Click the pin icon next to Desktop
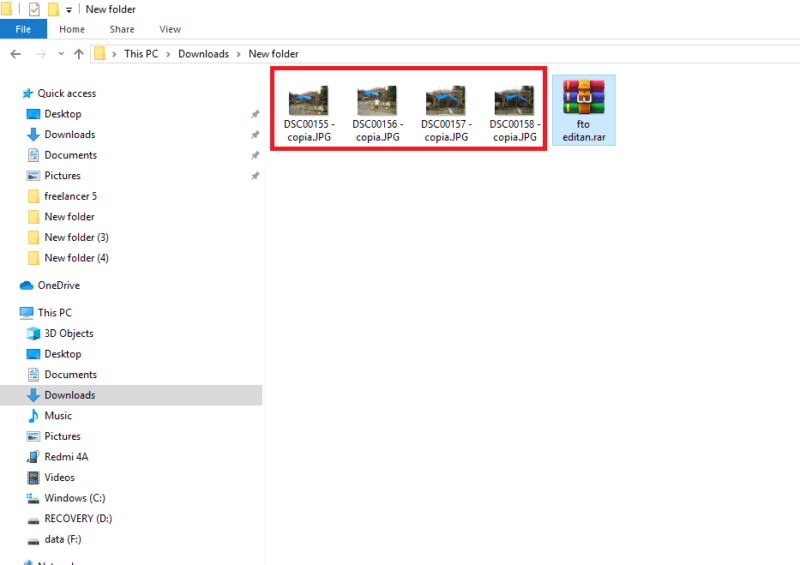800x565 pixels. coord(255,114)
